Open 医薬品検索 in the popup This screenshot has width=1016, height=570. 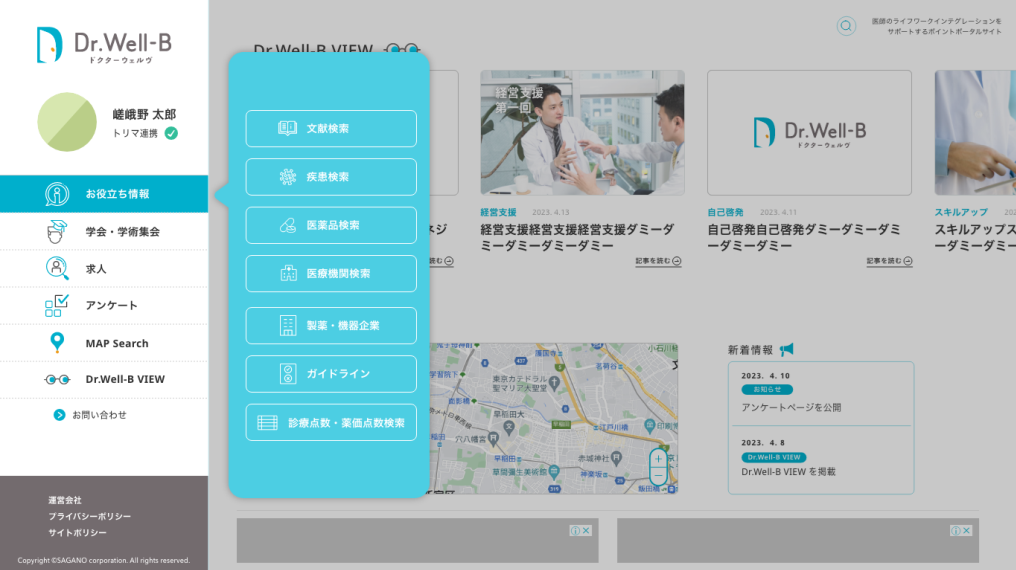(x=331, y=225)
